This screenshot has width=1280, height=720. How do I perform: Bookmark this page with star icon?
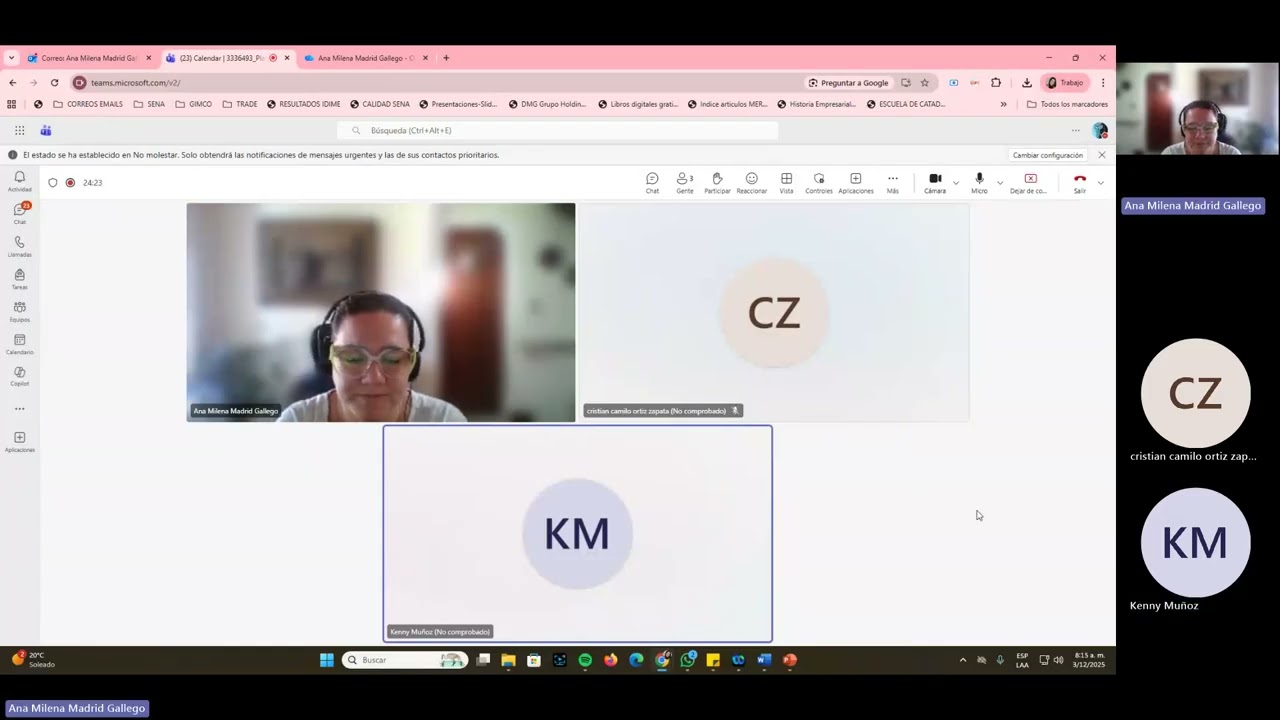925,83
